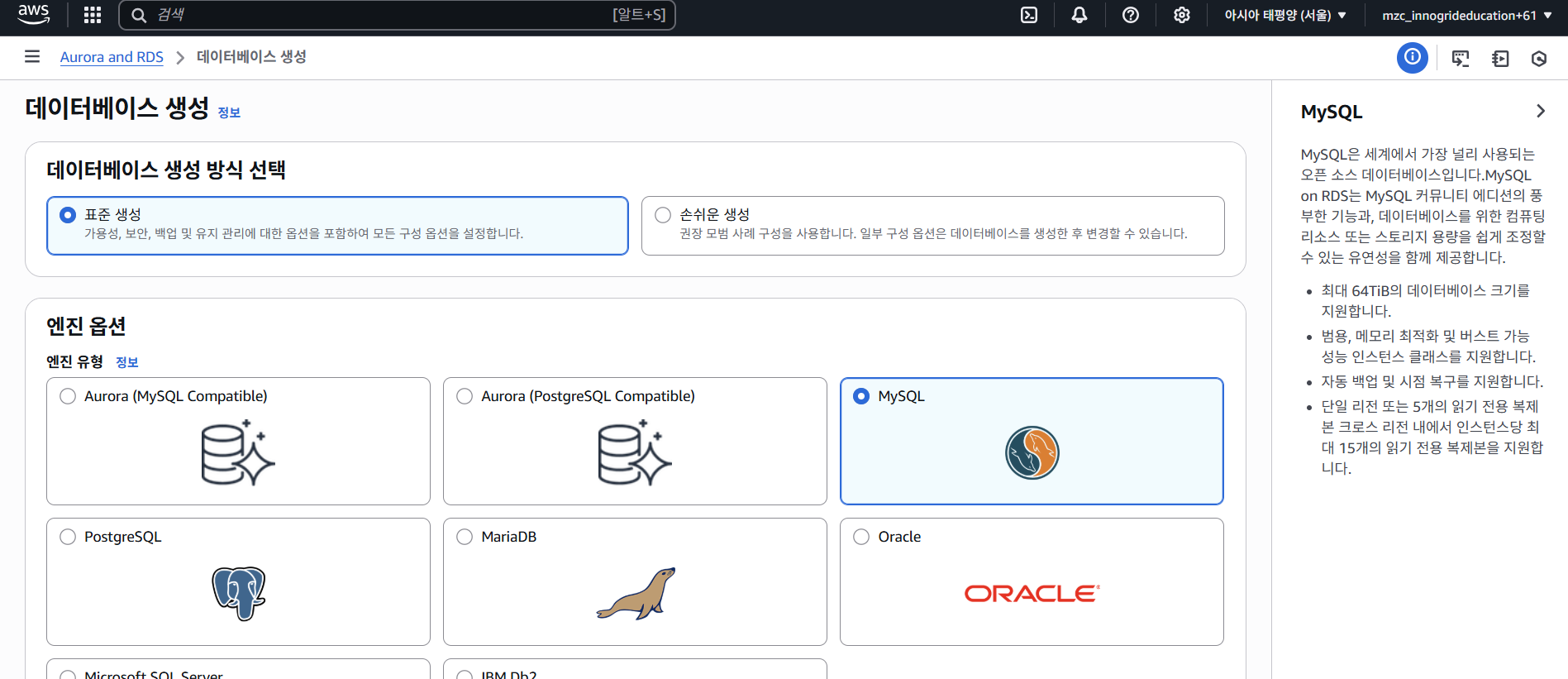Open 정보 link beside 엔진 유형

point(127,362)
